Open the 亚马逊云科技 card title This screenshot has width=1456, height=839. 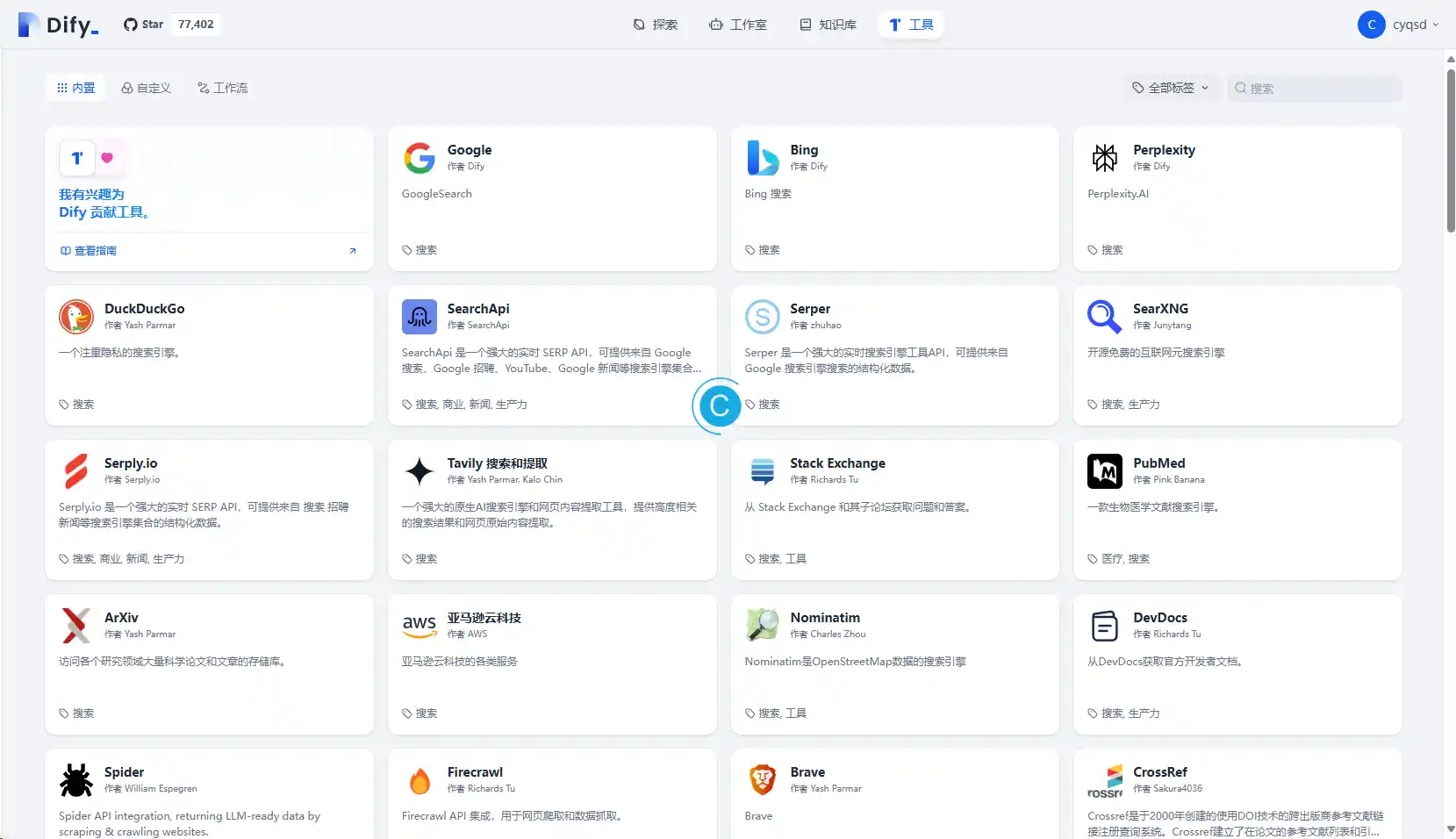click(484, 618)
